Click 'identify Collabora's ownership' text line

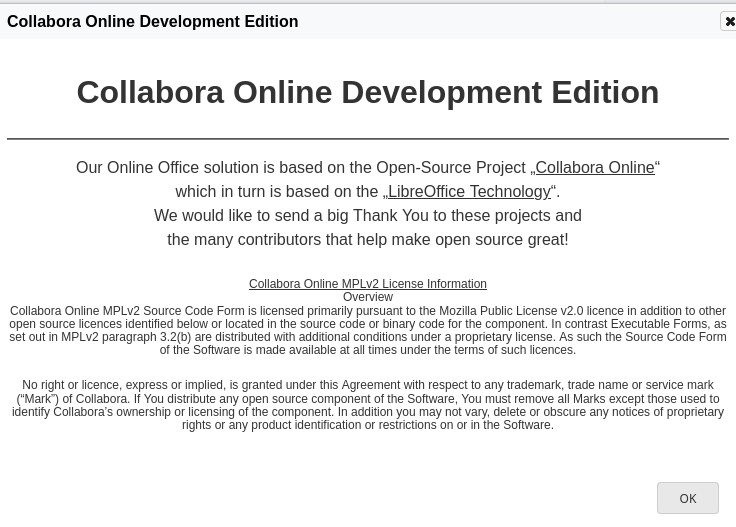coord(120,412)
